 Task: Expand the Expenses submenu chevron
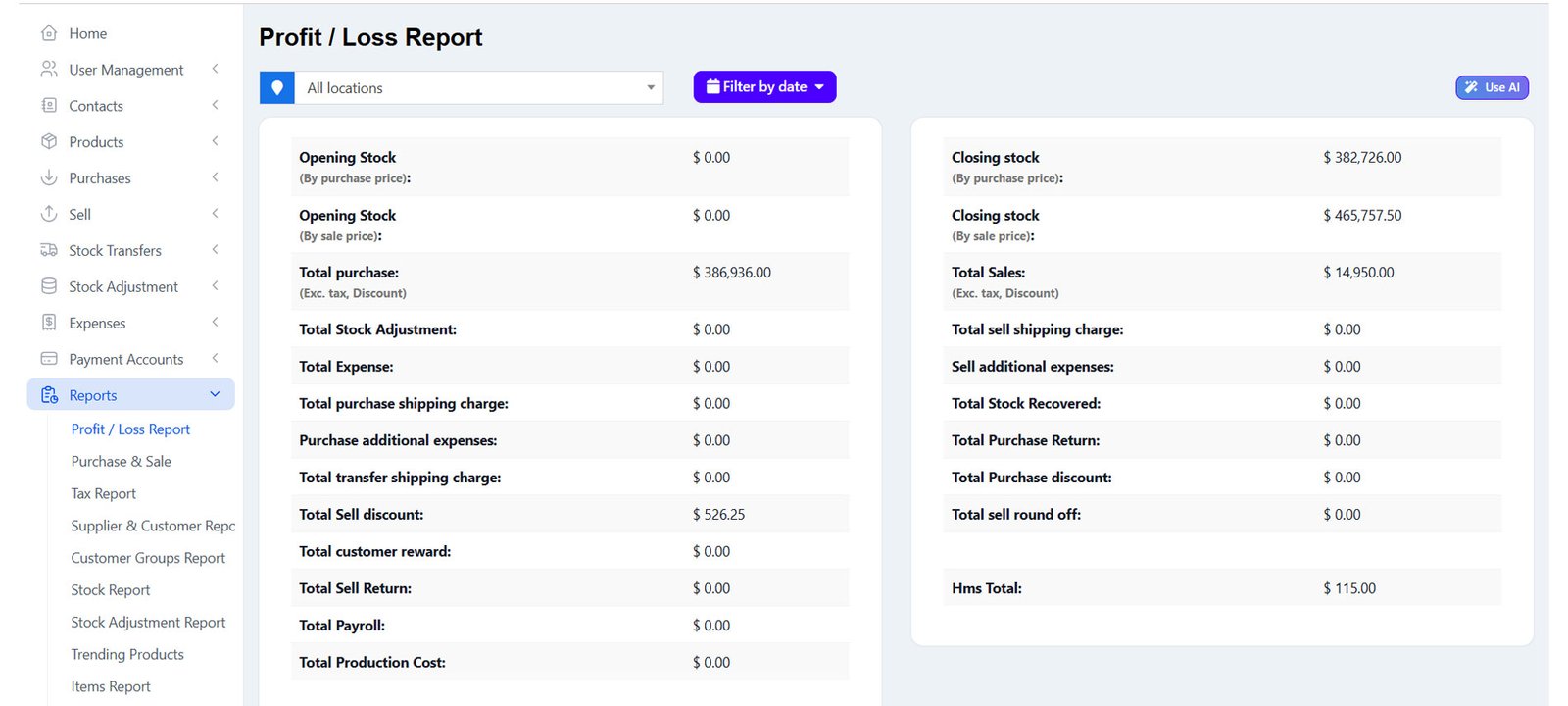coord(215,324)
